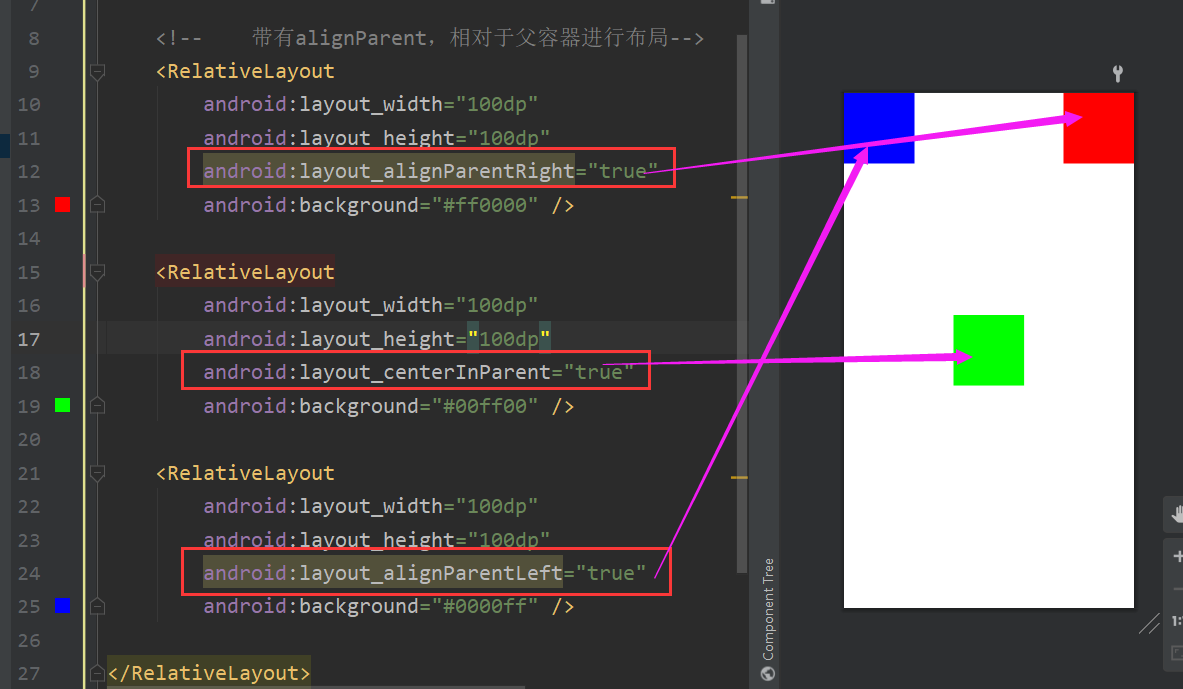Viewport: 1183px width, 689px height.
Task: Collapse the second RelativeLayout at line 15
Action: 96,272
